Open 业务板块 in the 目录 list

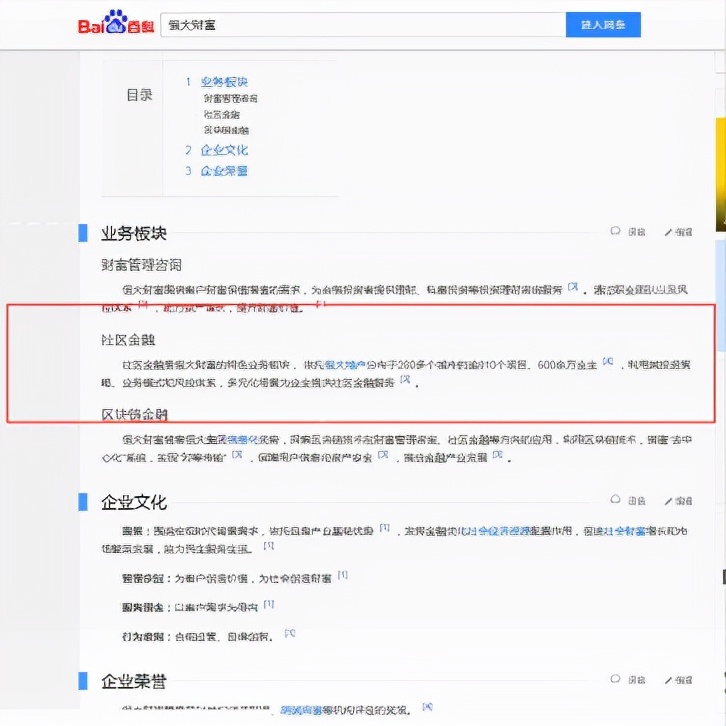(x=224, y=82)
